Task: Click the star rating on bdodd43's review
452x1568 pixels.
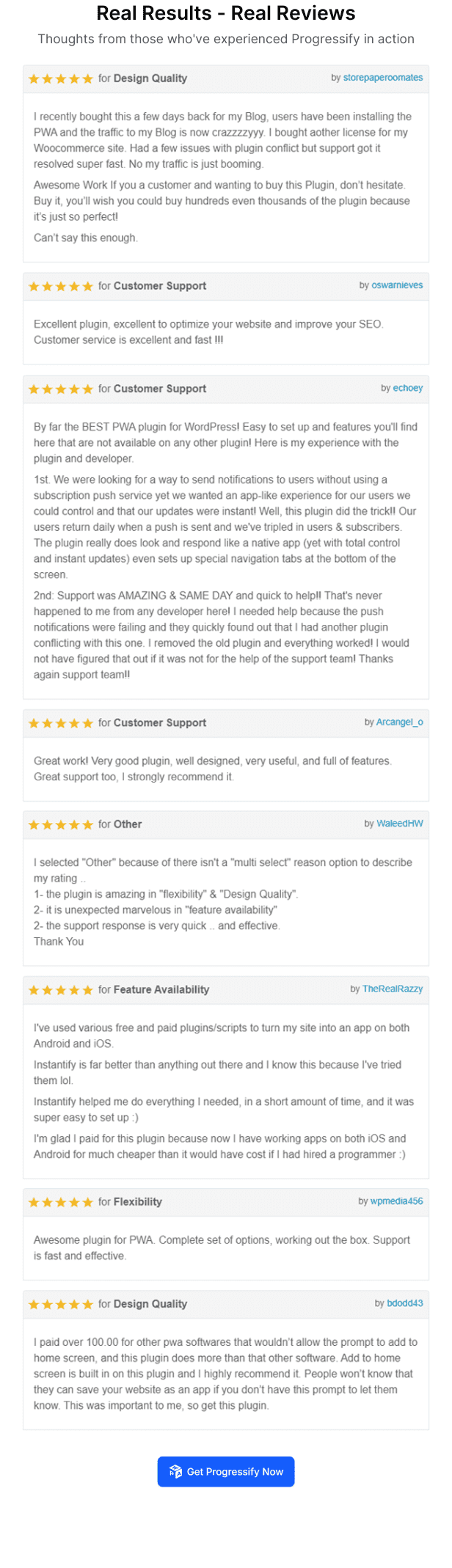Action: coord(61,1304)
